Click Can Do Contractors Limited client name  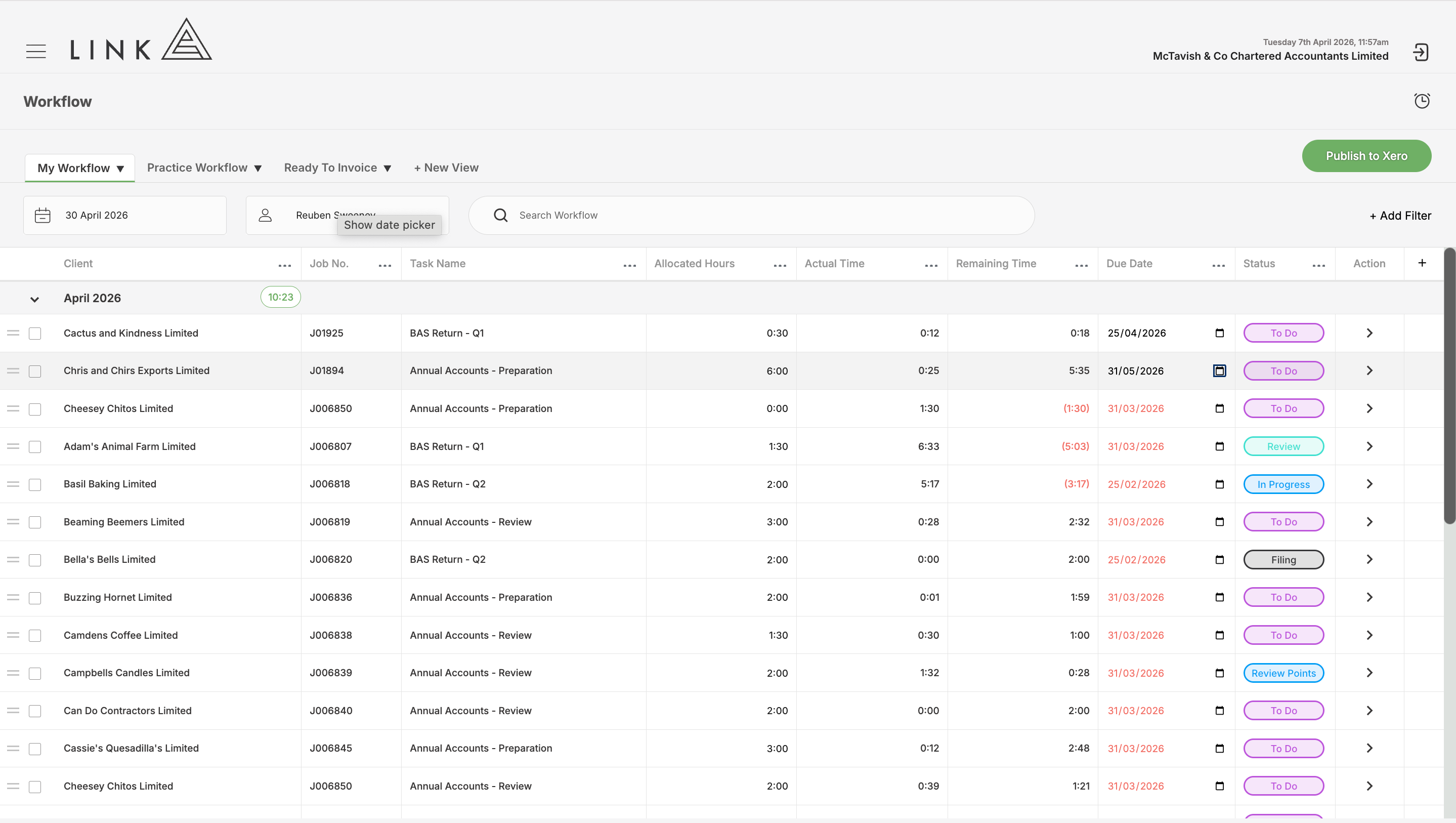coord(127,711)
